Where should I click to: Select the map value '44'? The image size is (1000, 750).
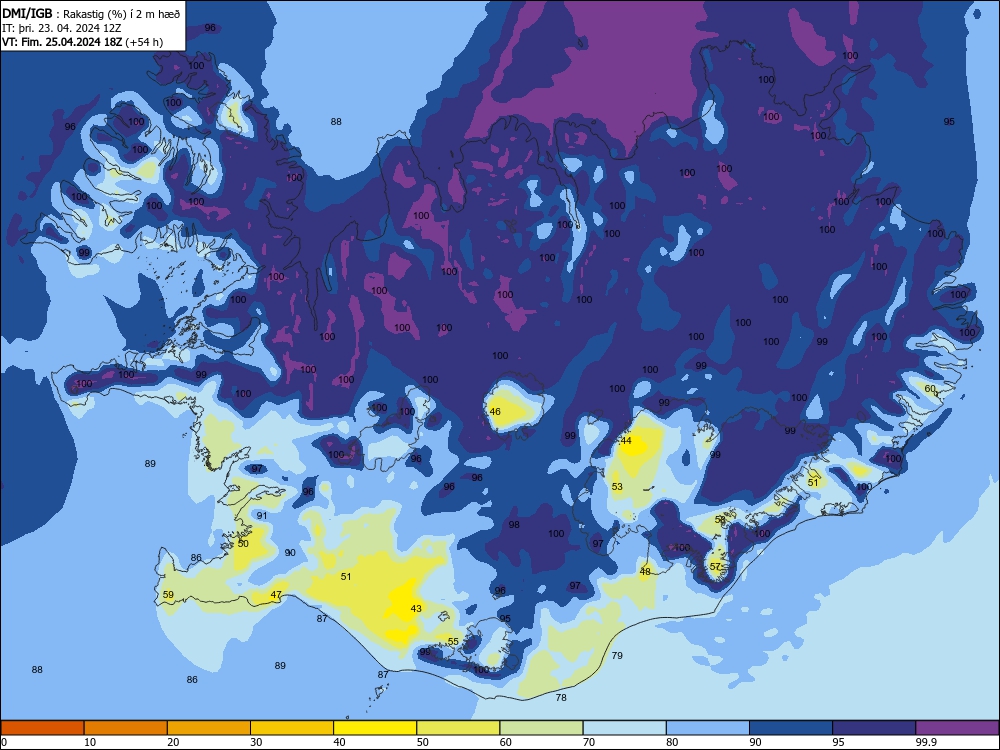pos(626,441)
